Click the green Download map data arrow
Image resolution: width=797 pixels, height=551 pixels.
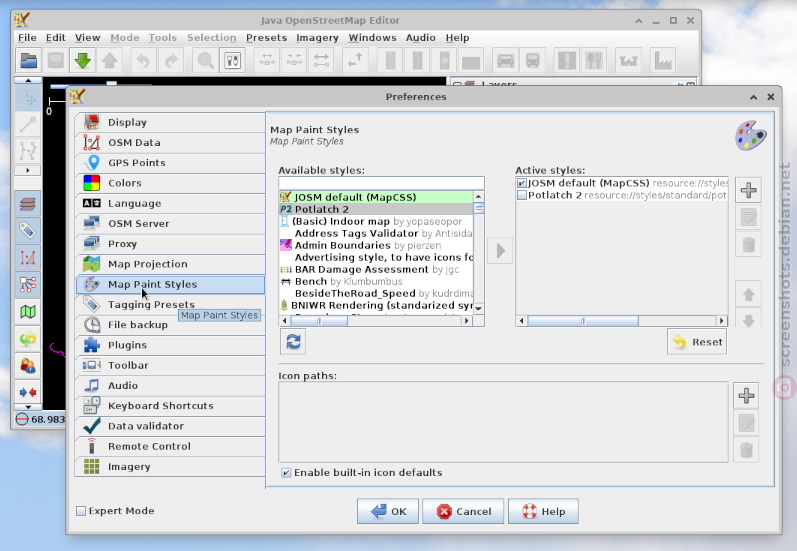coord(82,61)
